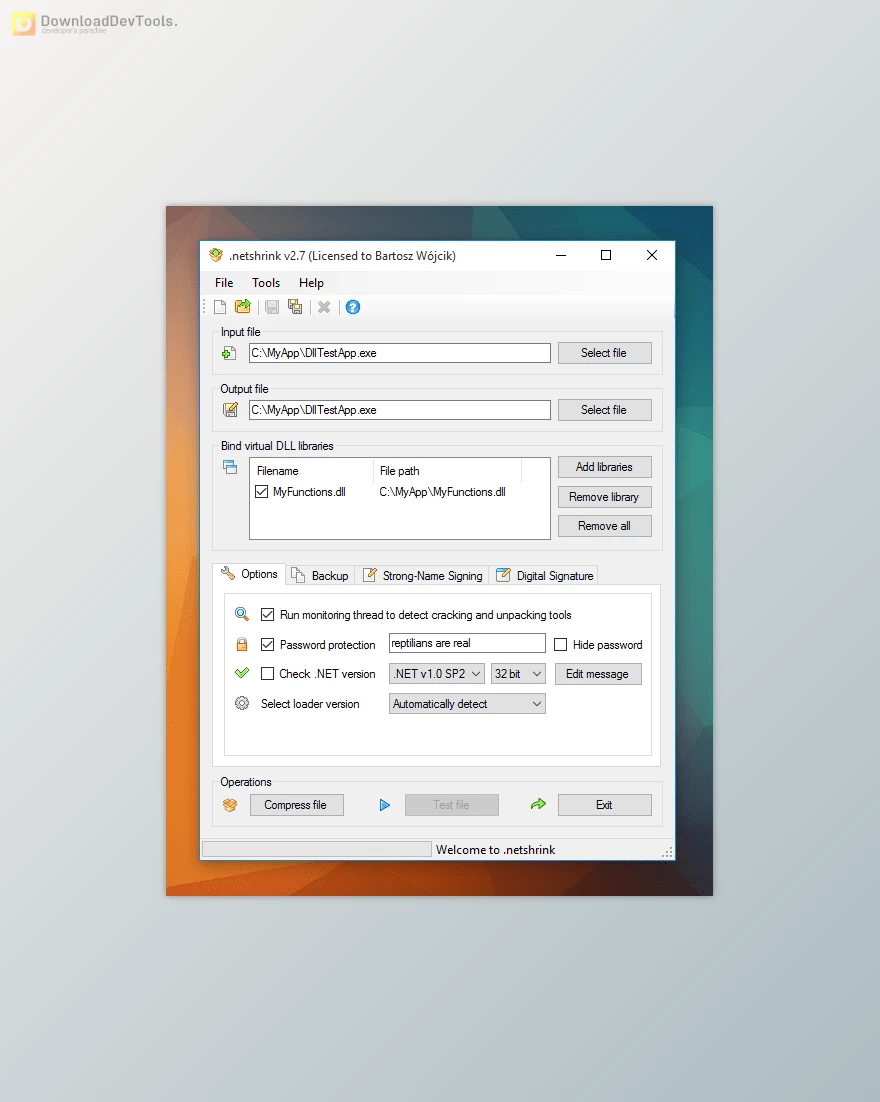Click the Remove library button

(x=604, y=497)
